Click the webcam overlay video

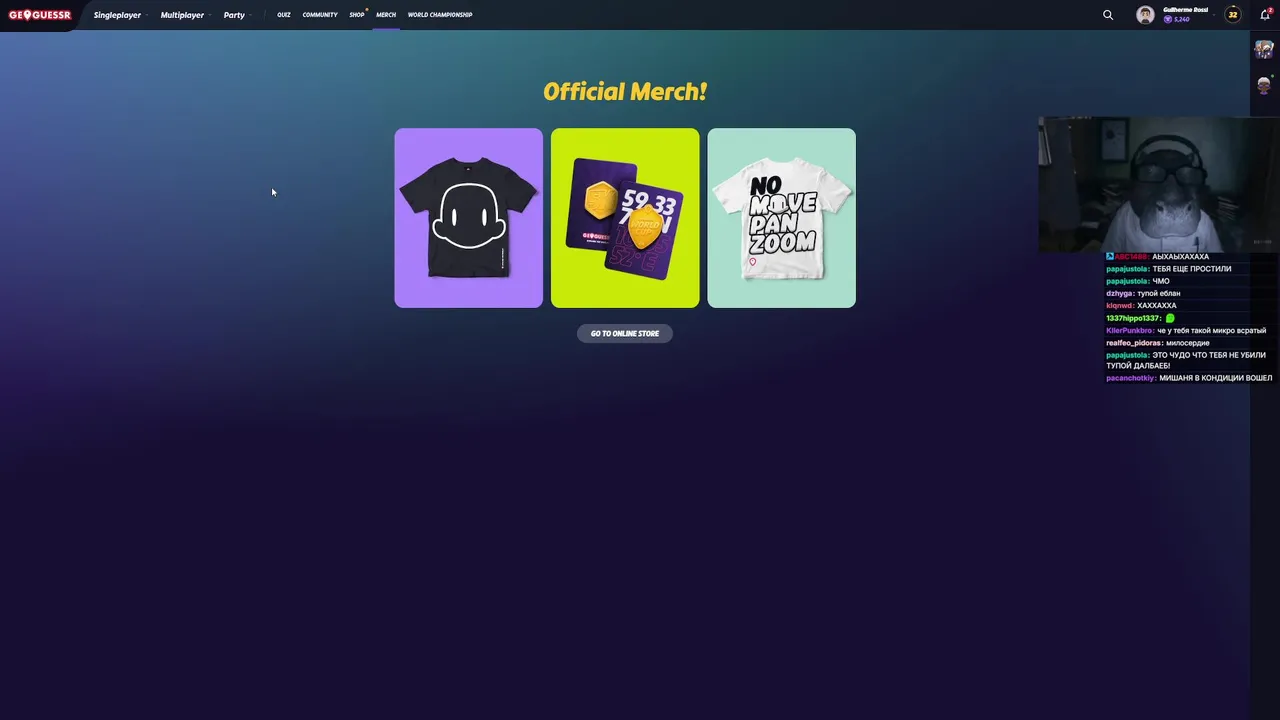pyautogui.click(x=1158, y=185)
